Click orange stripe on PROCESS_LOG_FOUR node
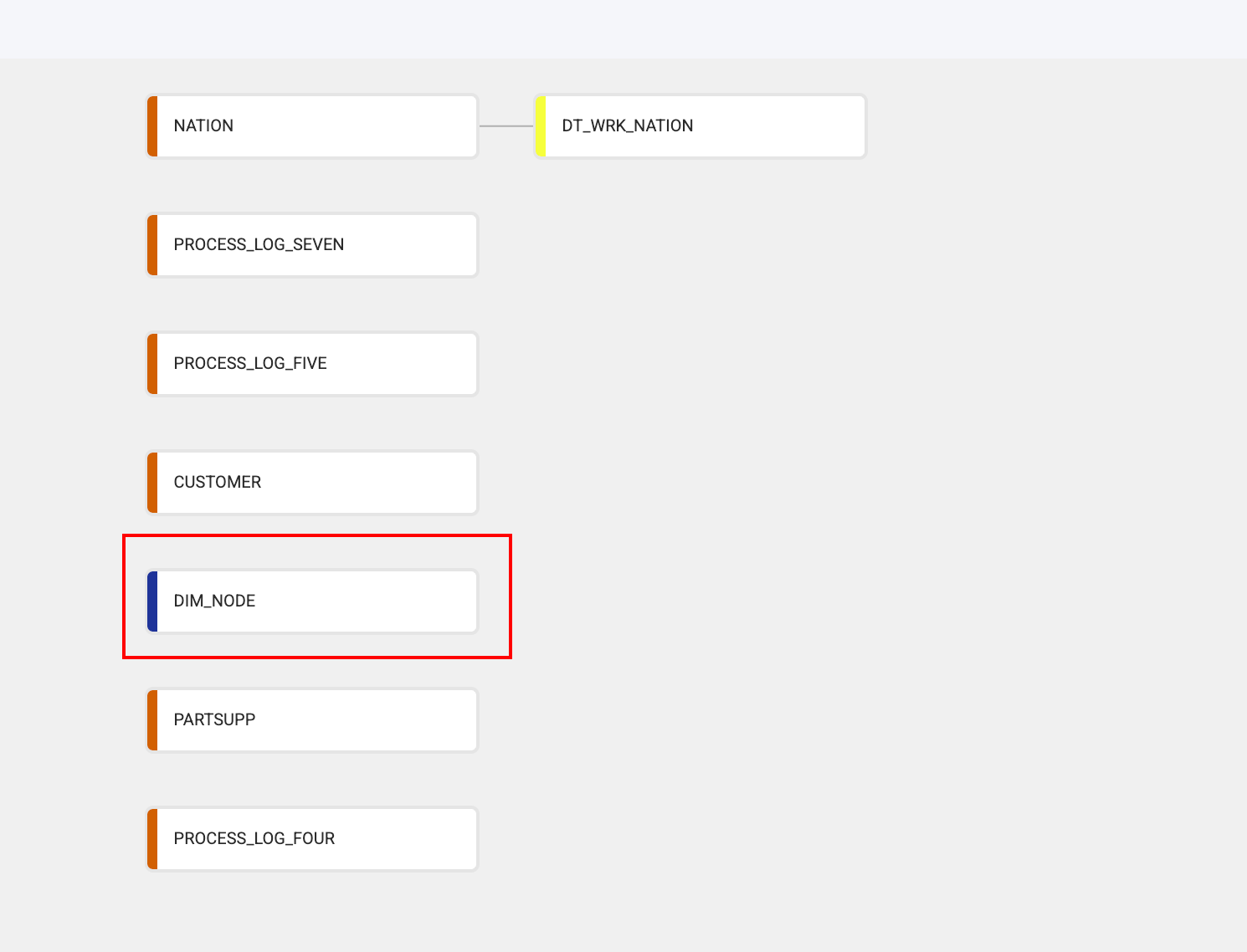The height and width of the screenshot is (952, 1247). tap(152, 839)
